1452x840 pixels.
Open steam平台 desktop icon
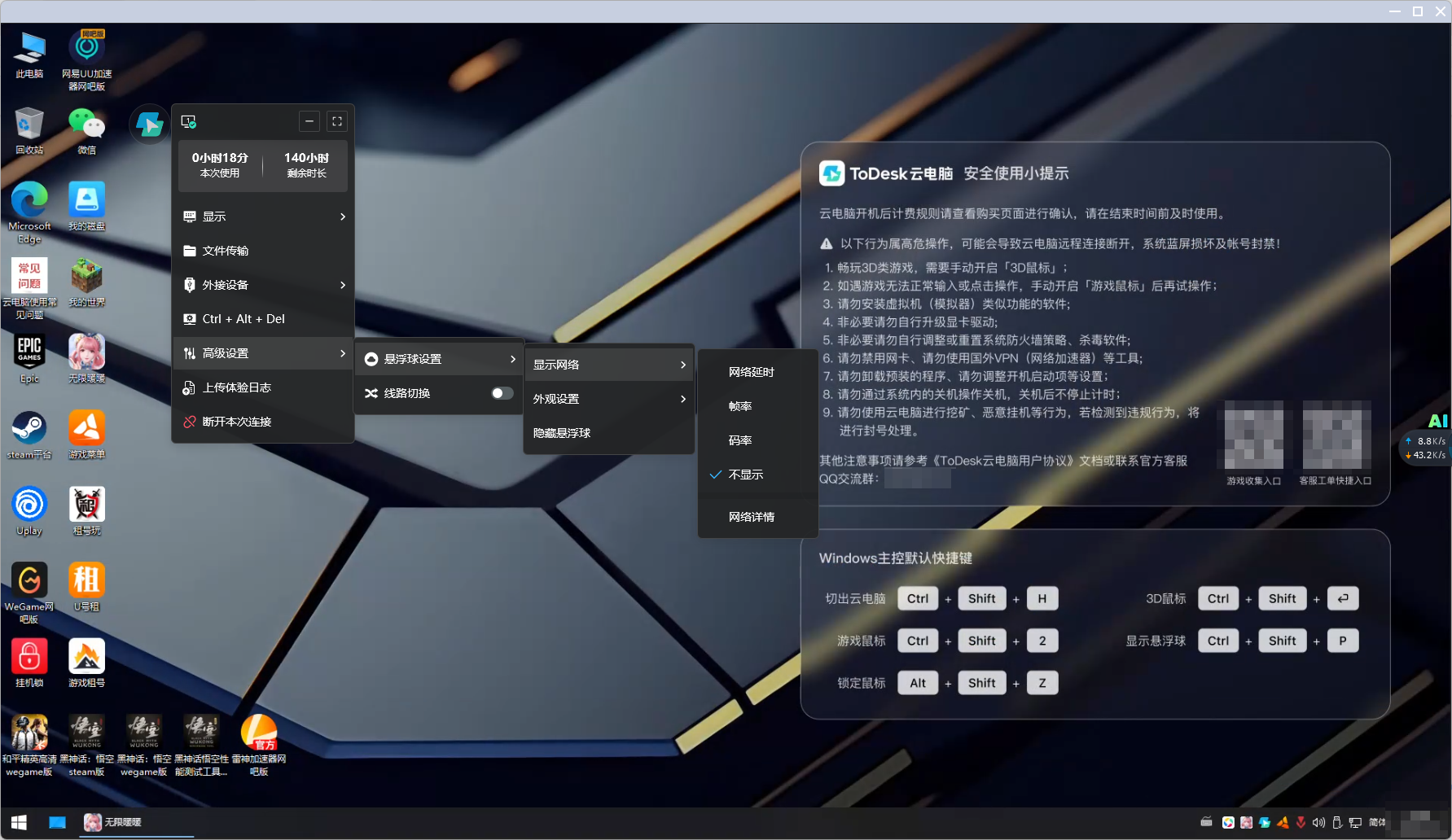29,435
